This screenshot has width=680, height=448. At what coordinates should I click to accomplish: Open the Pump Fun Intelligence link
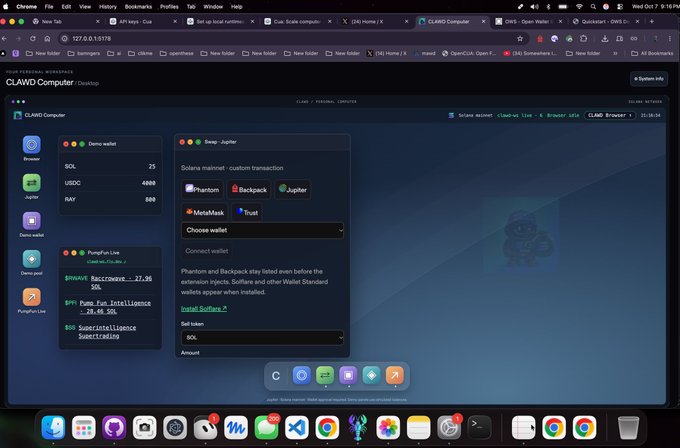(x=115, y=307)
